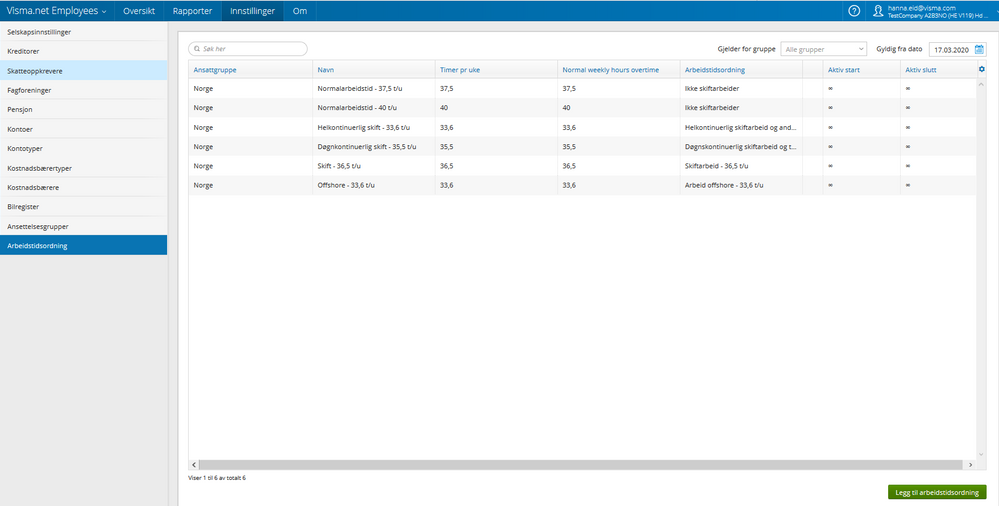
Task: Sort by the Timer pr uke column
Action: coord(460,69)
